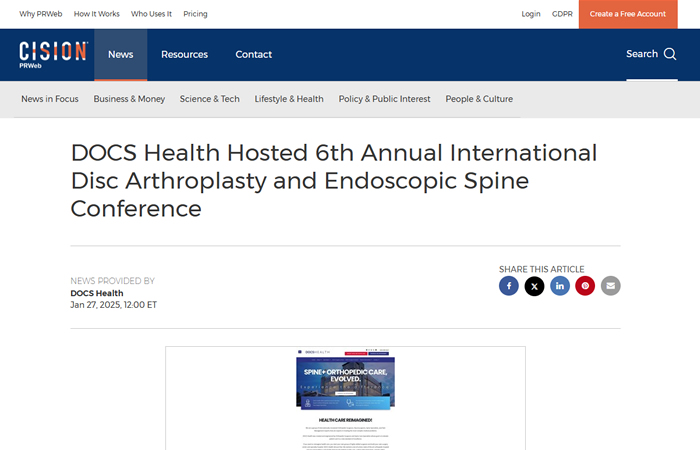The image size is (700, 450).
Task: Open the GDPR link
Action: (x=562, y=14)
